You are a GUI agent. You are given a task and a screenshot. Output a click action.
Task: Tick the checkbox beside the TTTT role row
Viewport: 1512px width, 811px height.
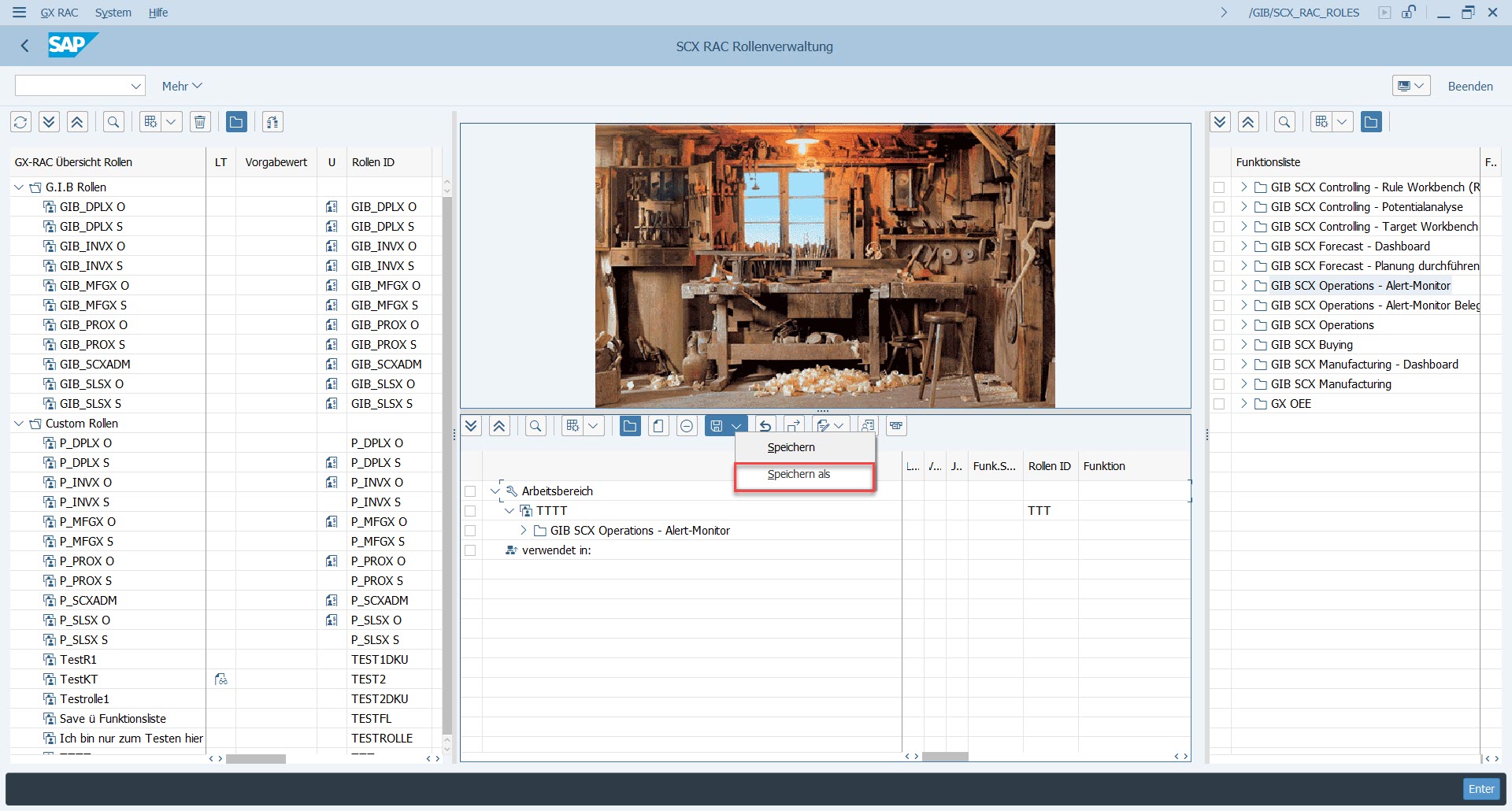tap(470, 511)
